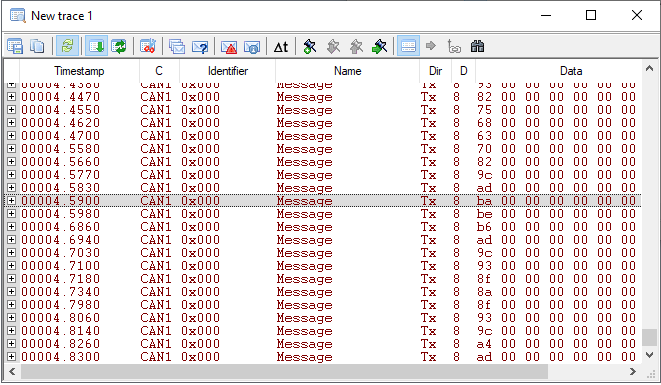This screenshot has width=661, height=385.
Task: Click data byte '75' in row 00004.4550
Action: pyautogui.click(x=484, y=110)
